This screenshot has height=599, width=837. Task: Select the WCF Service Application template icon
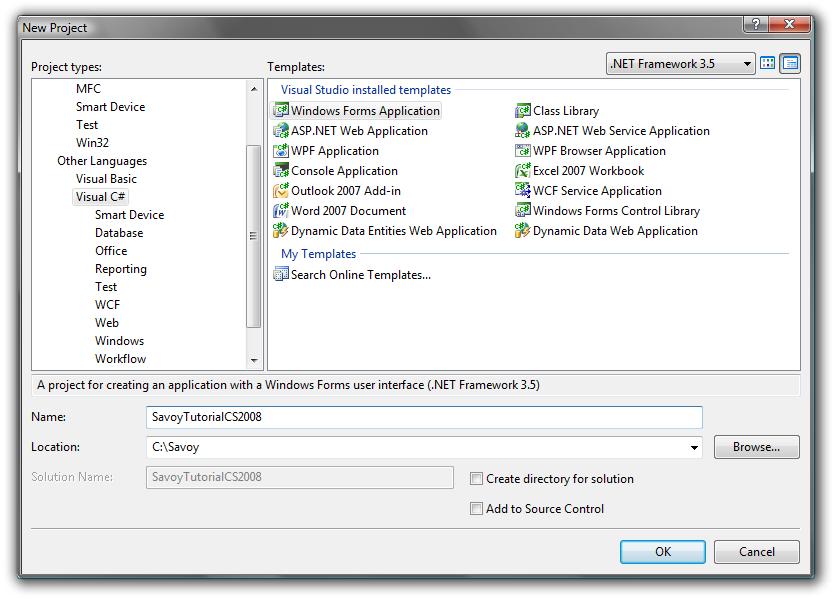click(x=523, y=191)
